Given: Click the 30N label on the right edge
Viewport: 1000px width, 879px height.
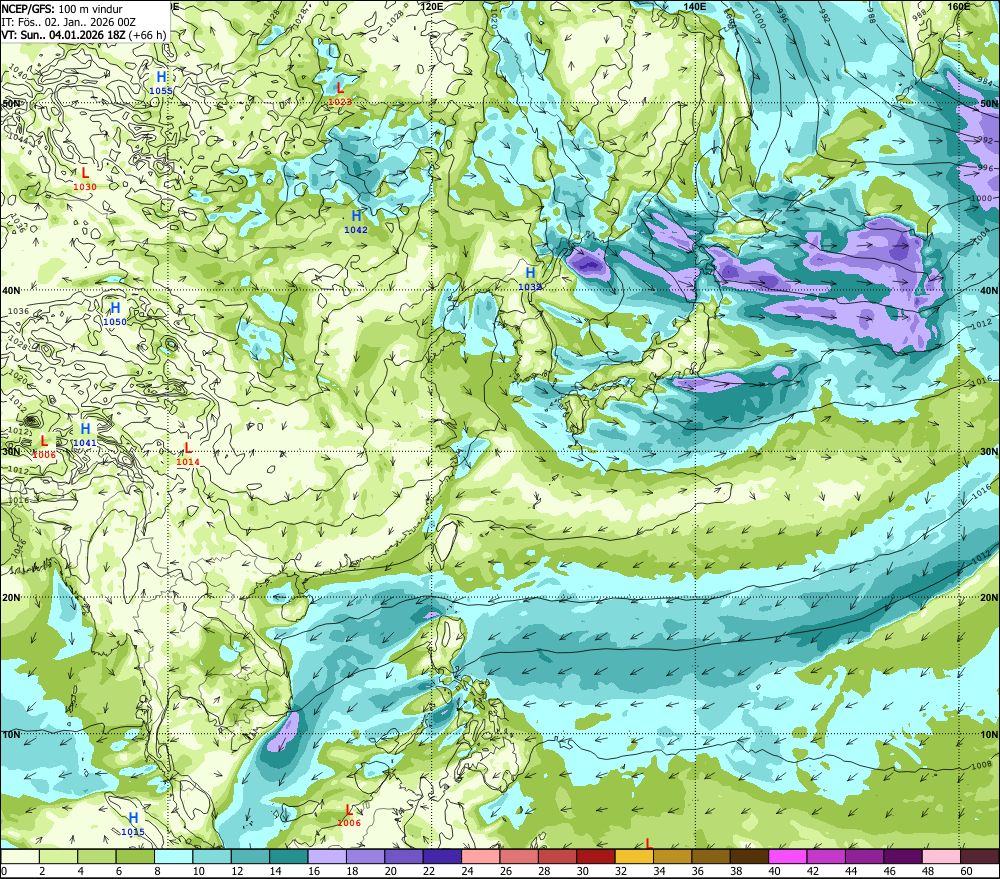Looking at the screenshot, I should [x=989, y=451].
